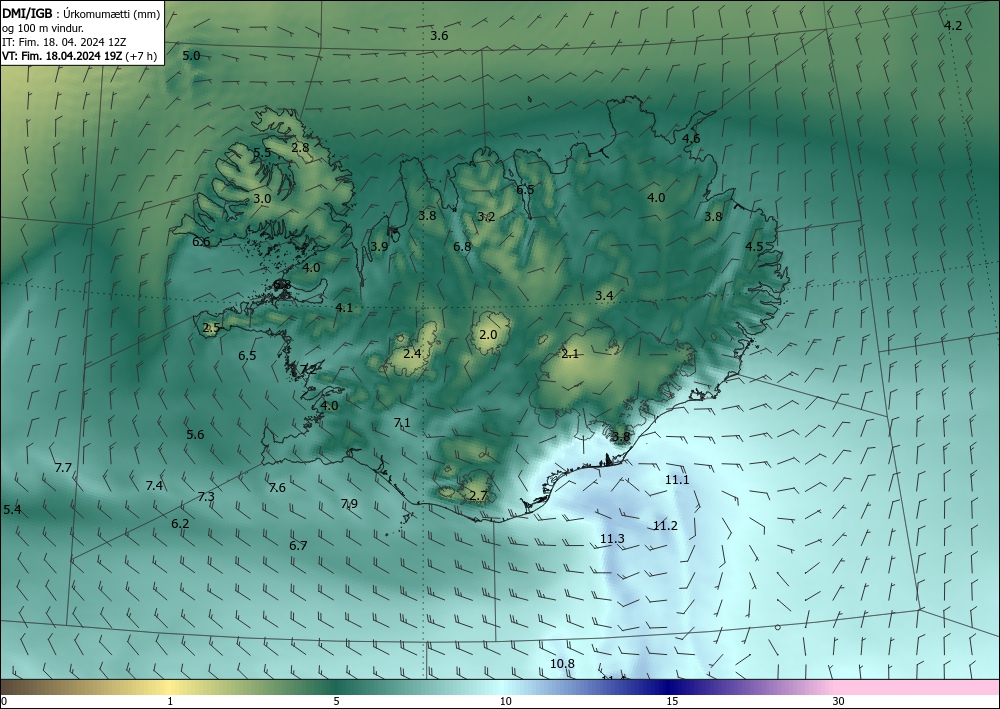Screen dimensions: 1000x709
Task: Click the 2.8 value in the Westfjords
Action: click(x=300, y=147)
